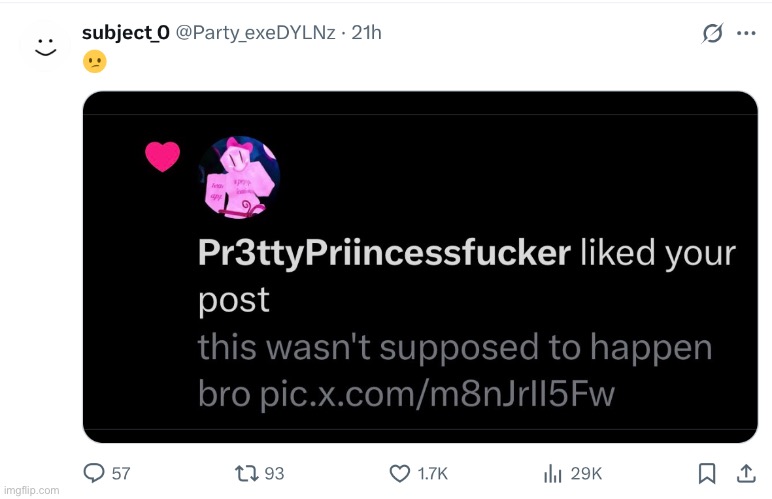Click the "liked your post" notification text
This screenshot has width=772, height=499.
[x=658, y=253]
